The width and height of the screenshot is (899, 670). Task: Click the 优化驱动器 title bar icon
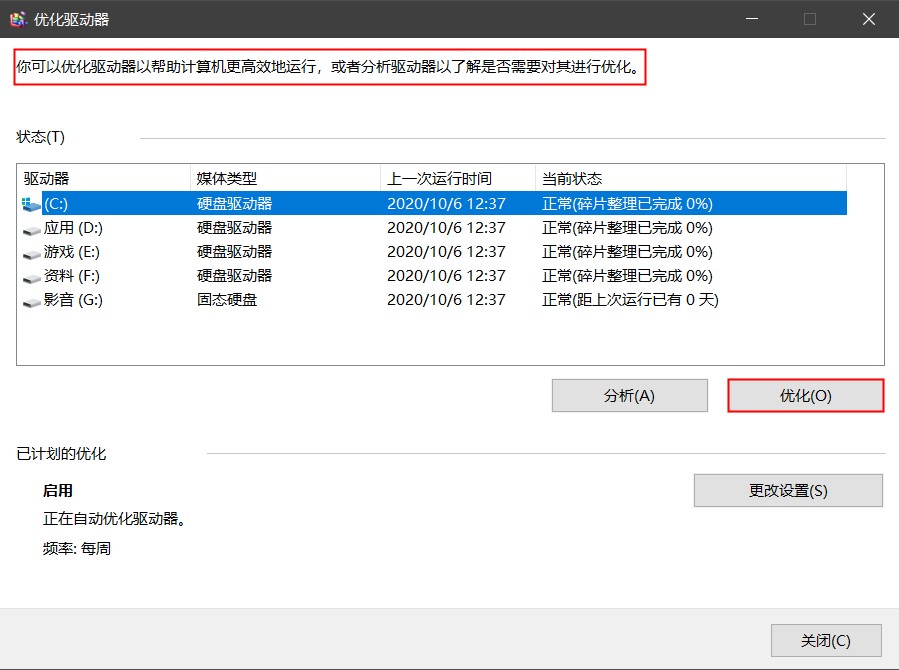tap(18, 18)
